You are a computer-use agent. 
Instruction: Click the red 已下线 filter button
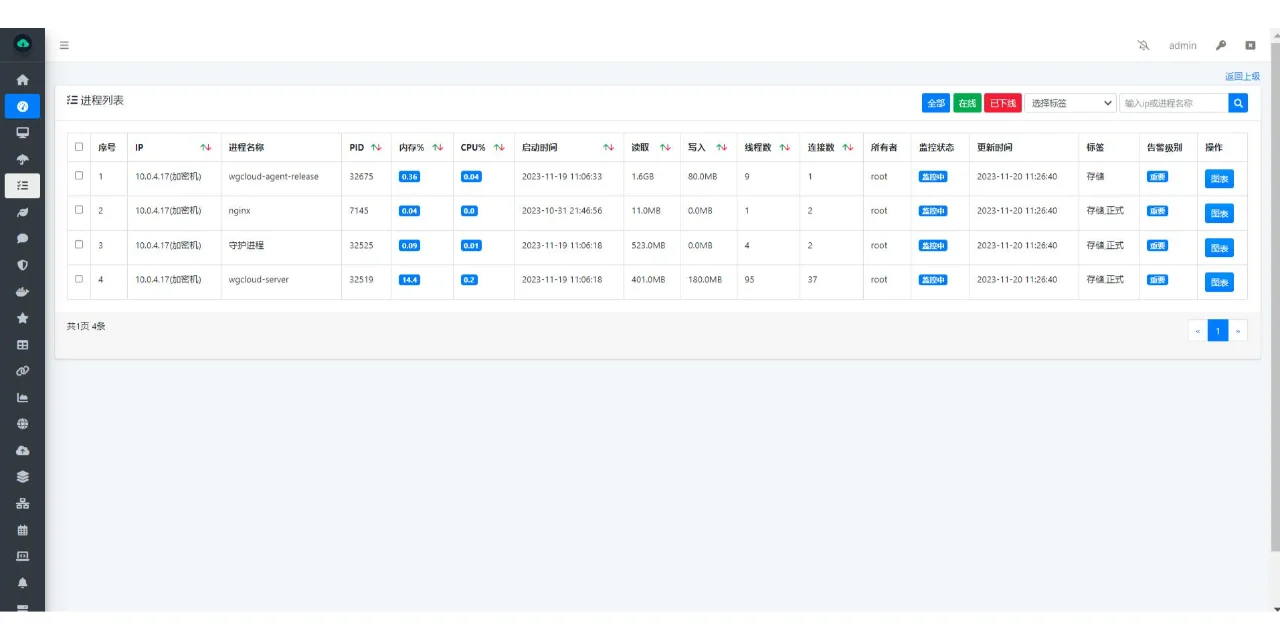click(x=1002, y=103)
